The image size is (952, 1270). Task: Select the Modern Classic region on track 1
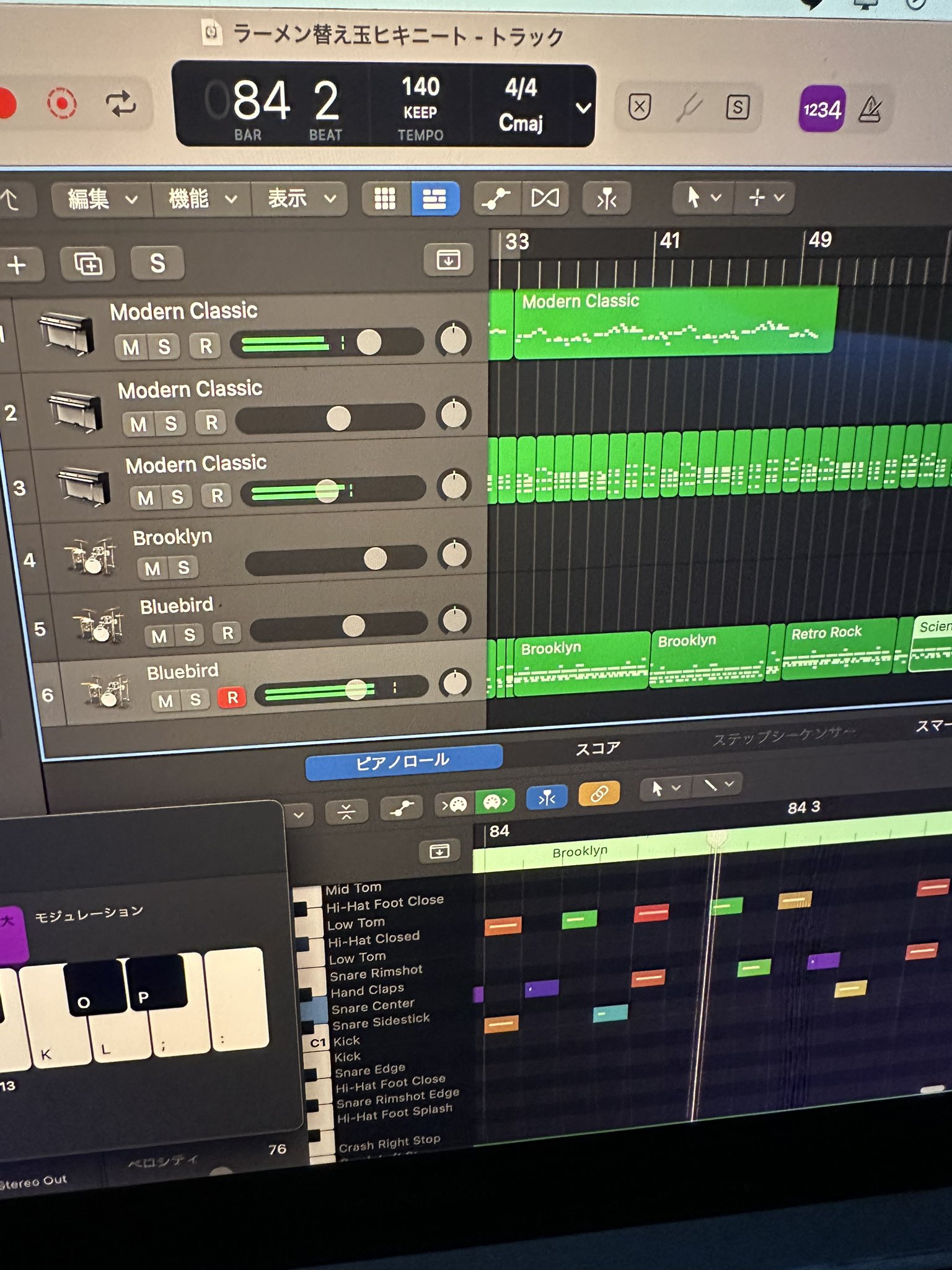[676, 322]
